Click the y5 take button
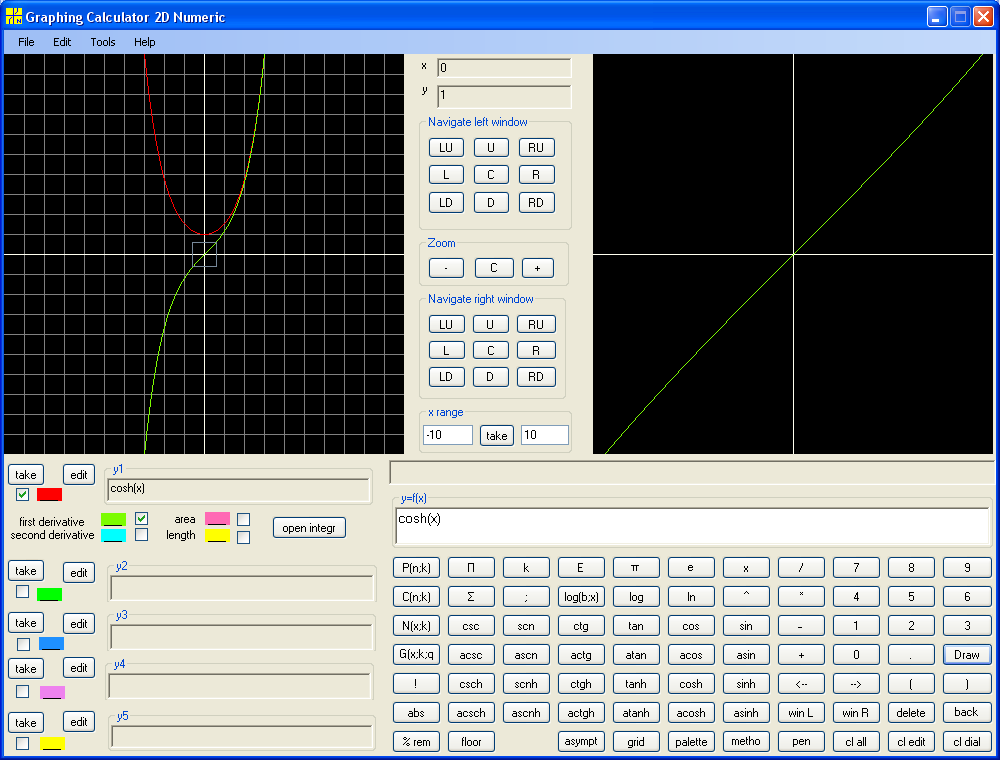Viewport: 1000px width, 760px height. (26, 722)
